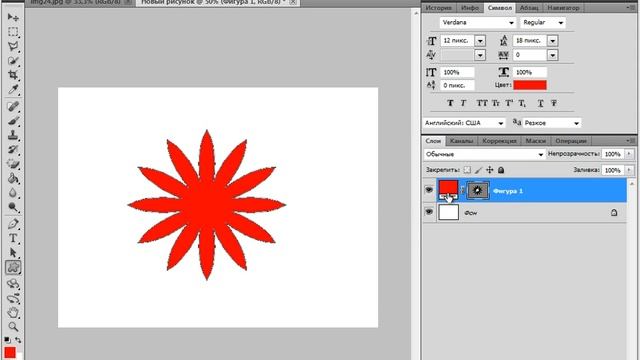
Task: Hide the Фигура 1 layer
Action: pyautogui.click(x=429, y=190)
